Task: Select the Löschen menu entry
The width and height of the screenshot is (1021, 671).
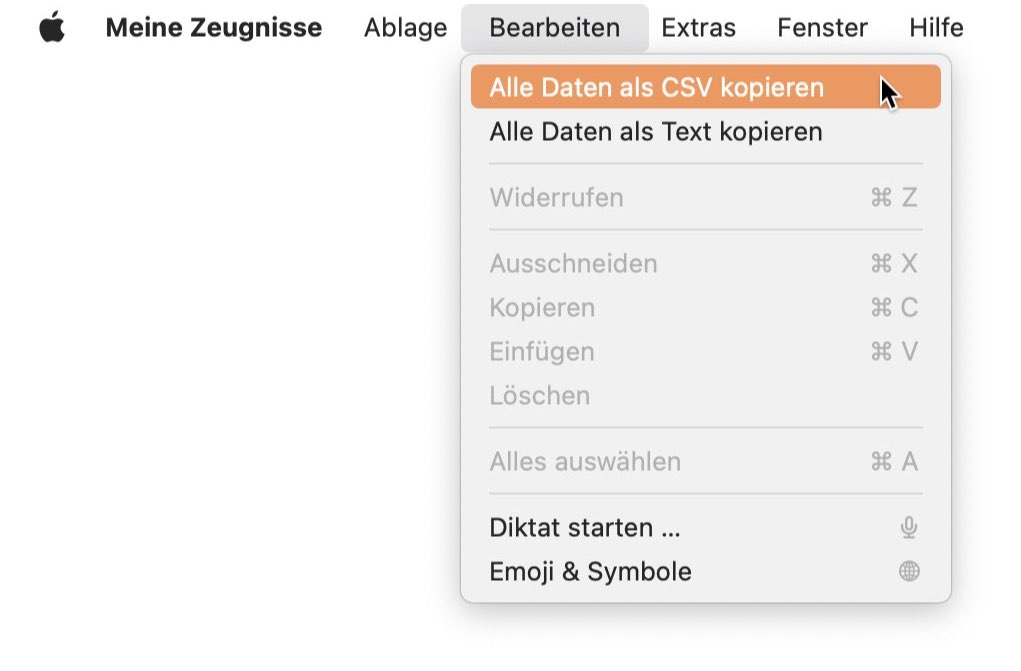Action: point(706,395)
